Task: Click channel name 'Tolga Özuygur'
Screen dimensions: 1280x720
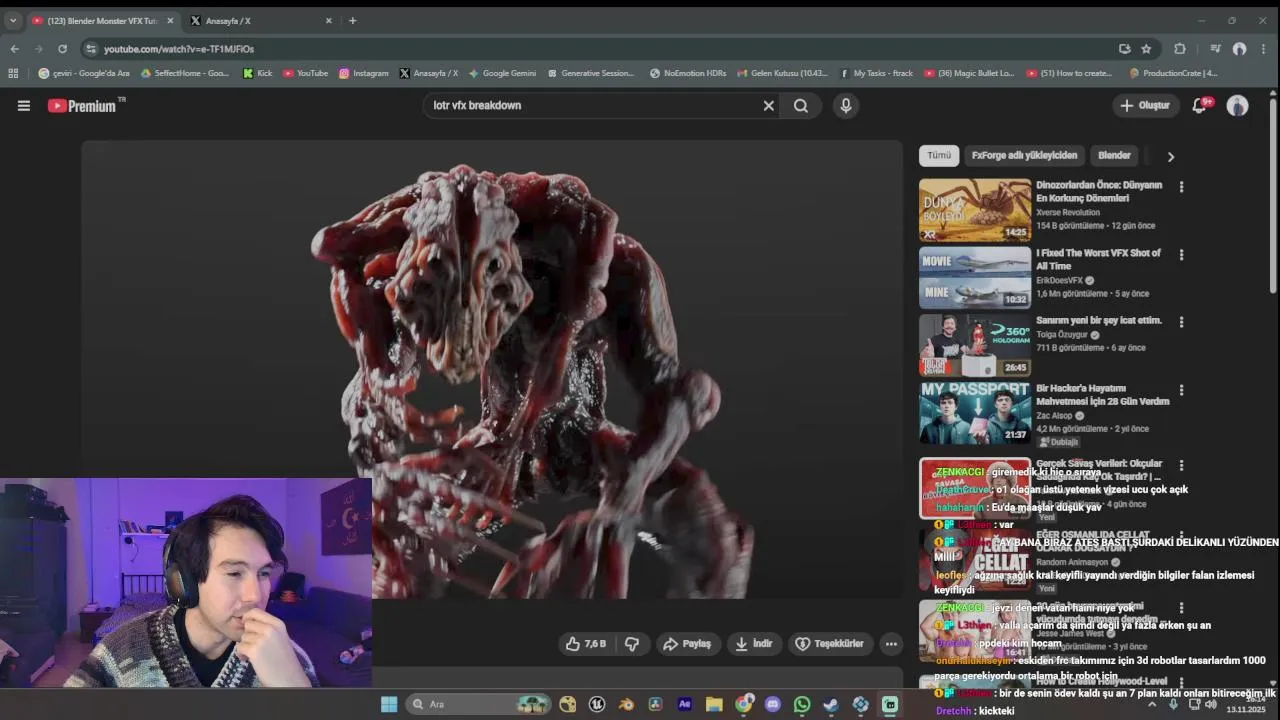Action: point(1063,335)
